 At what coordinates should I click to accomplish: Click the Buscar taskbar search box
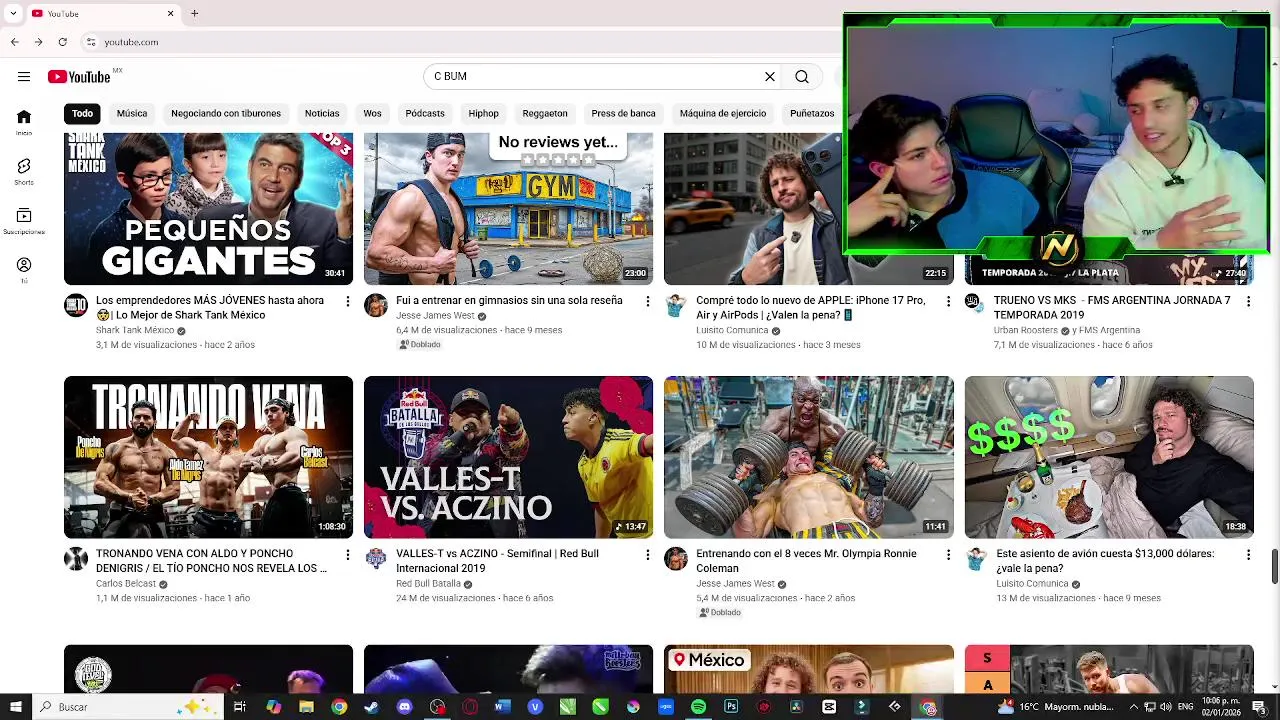(x=128, y=707)
